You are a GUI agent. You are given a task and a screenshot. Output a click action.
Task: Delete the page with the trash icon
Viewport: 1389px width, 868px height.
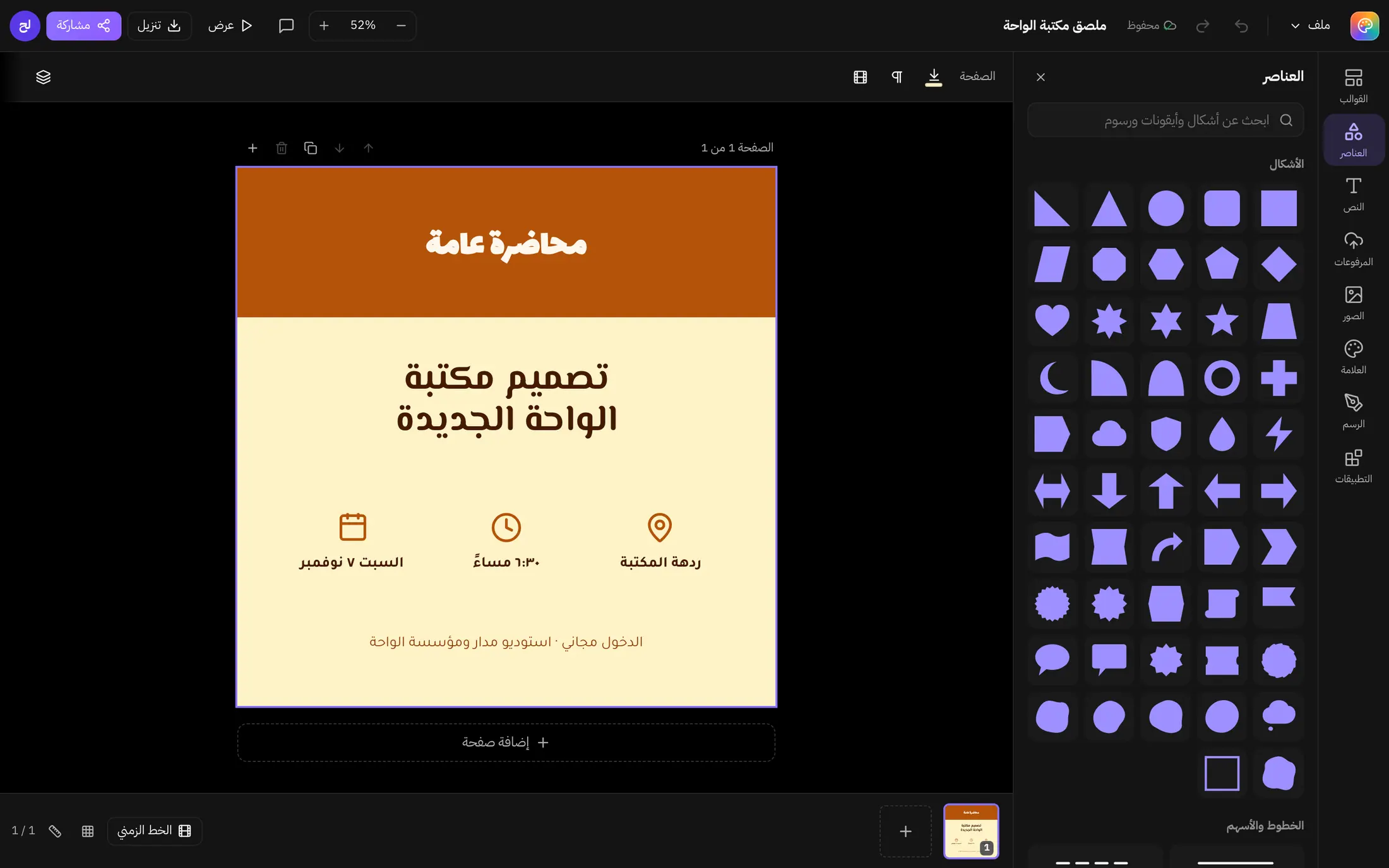pyautogui.click(x=282, y=148)
